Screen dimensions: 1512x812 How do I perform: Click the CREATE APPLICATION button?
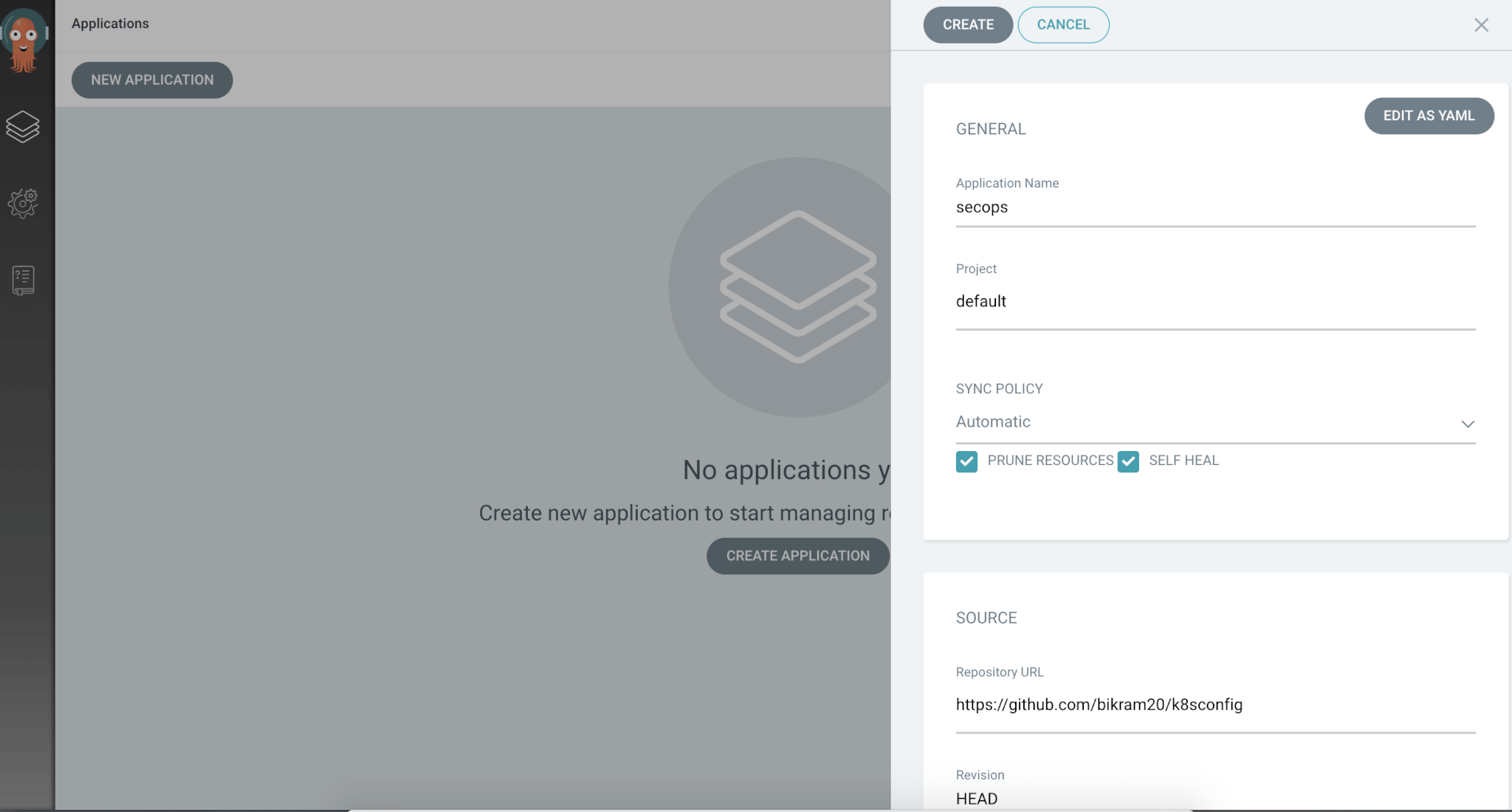(797, 556)
